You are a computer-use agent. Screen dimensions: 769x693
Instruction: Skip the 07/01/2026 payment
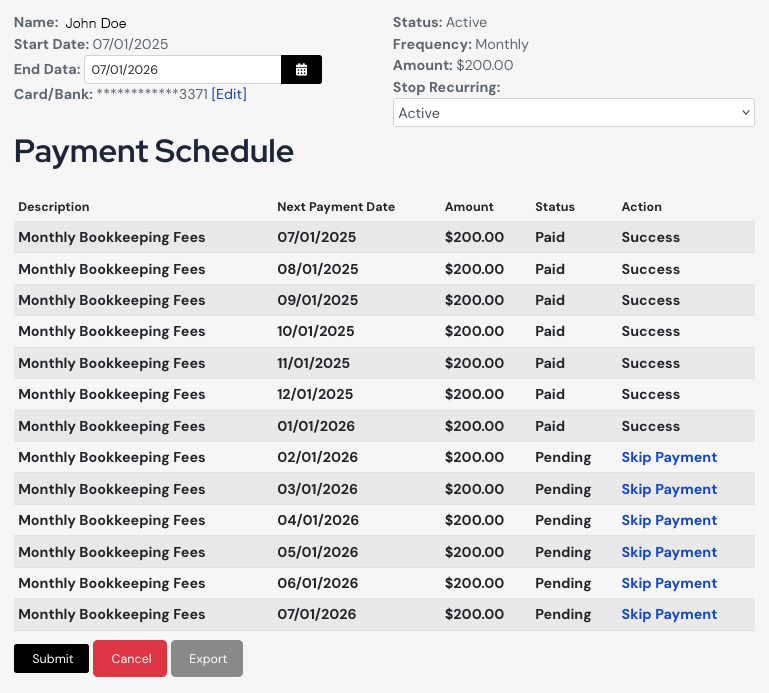tap(669, 614)
